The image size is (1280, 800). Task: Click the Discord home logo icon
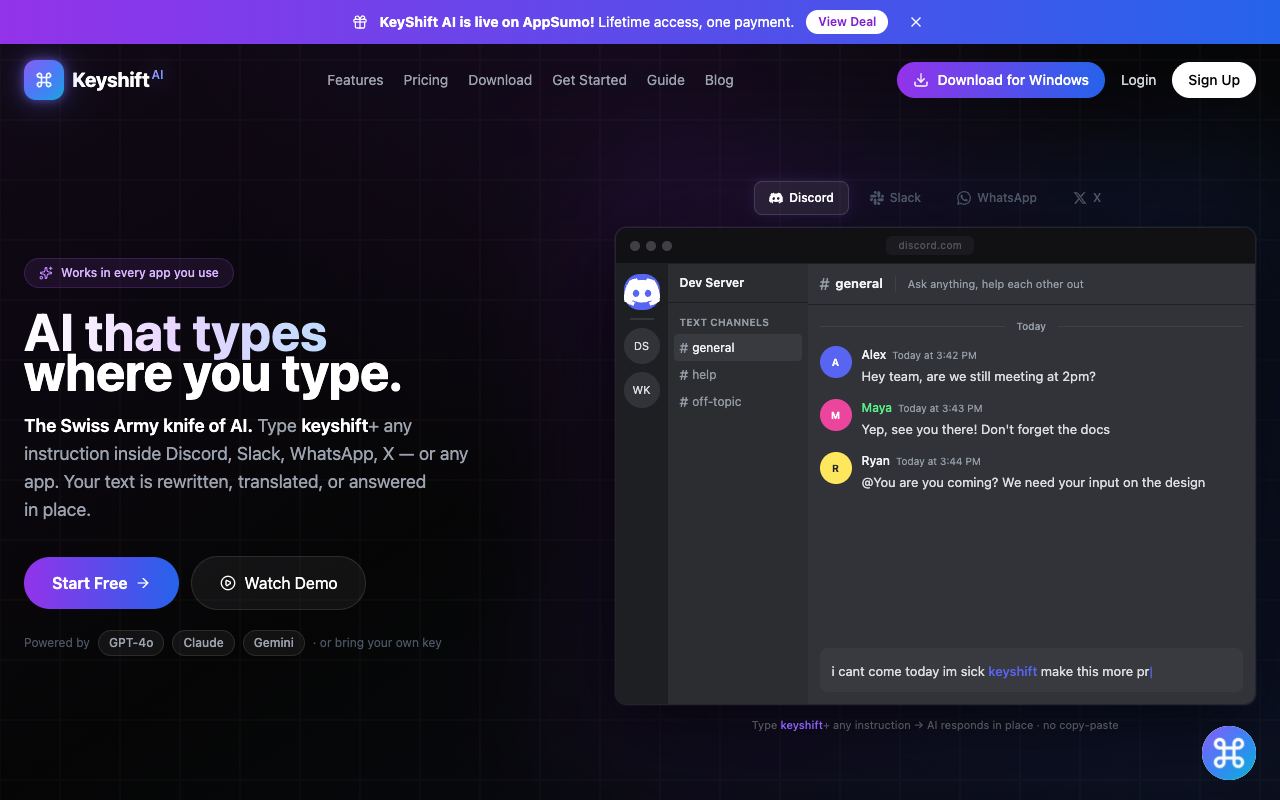pos(642,292)
